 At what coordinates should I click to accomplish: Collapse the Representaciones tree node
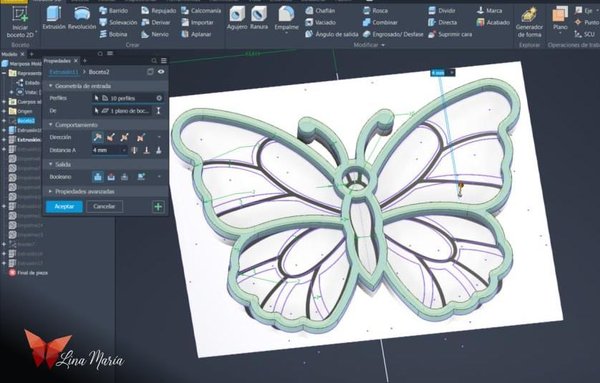coord(4,73)
